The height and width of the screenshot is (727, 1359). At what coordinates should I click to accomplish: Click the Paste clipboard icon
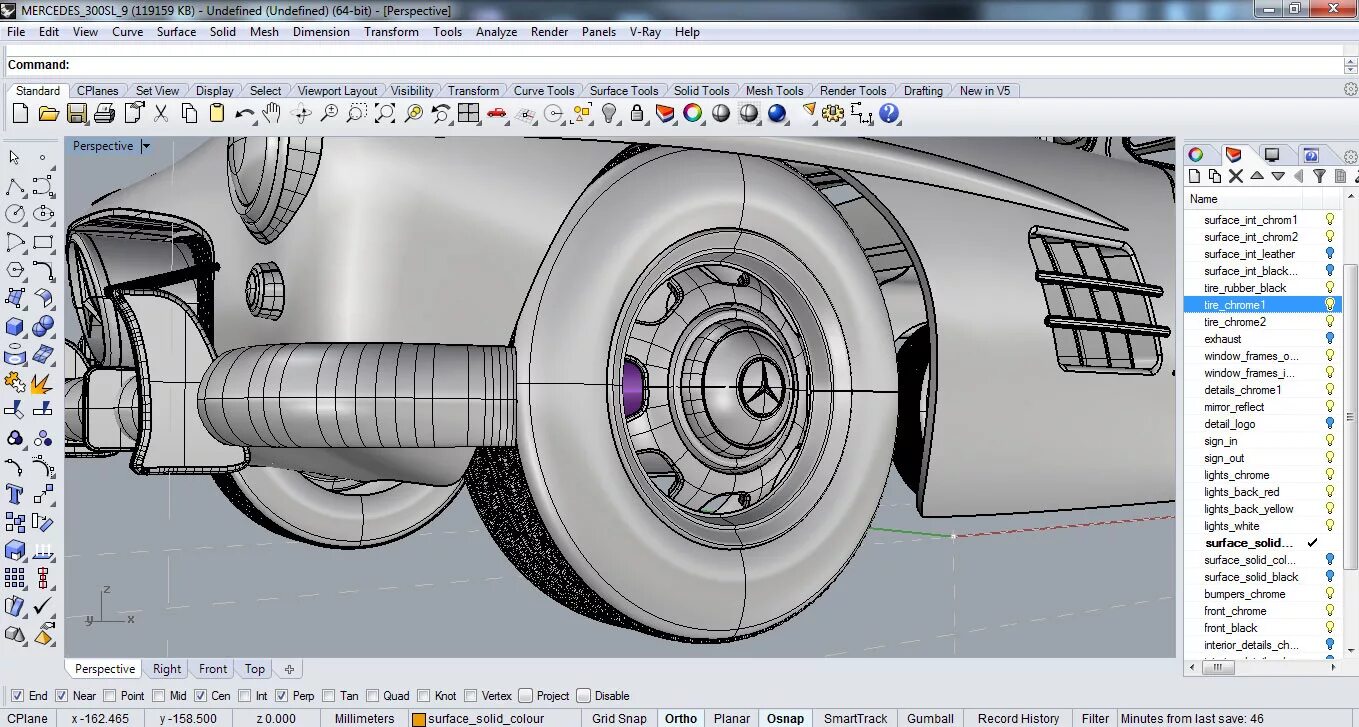click(x=217, y=114)
